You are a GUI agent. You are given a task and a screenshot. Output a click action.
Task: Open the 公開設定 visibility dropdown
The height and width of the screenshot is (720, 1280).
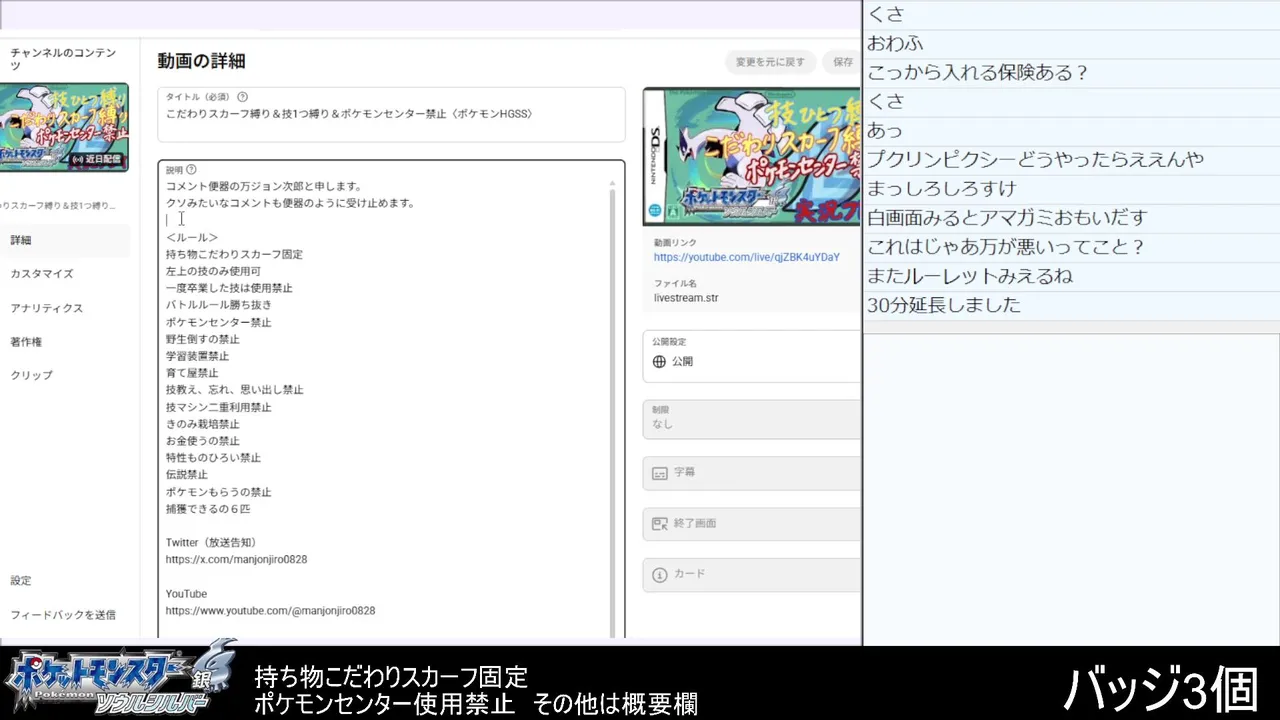752,356
